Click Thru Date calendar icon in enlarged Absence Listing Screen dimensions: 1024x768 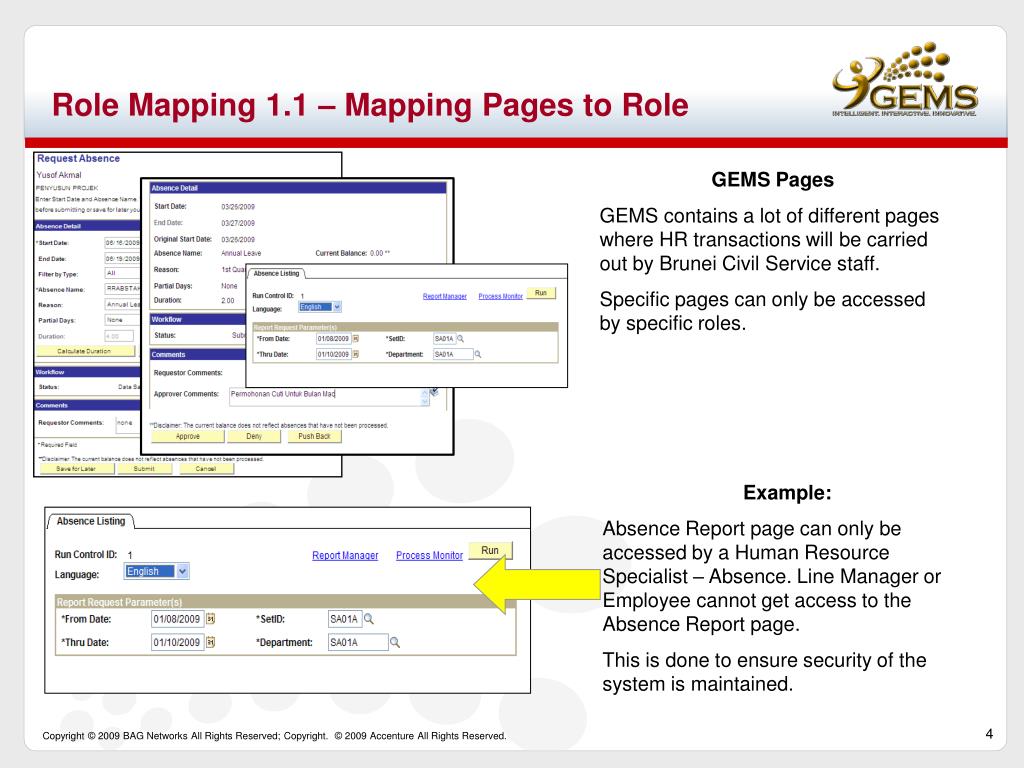tap(210, 642)
